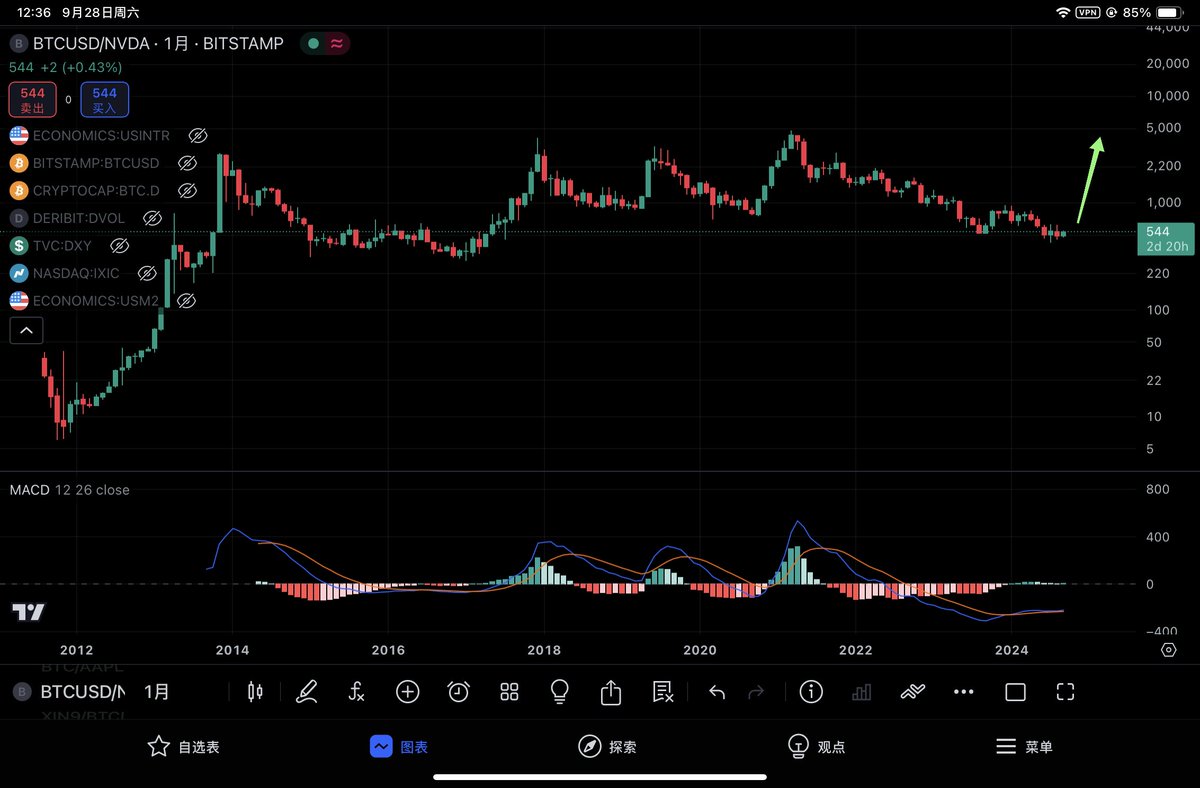
Task: Tap the ECONOMICS:USM2 symbol label
Action: 96,300
